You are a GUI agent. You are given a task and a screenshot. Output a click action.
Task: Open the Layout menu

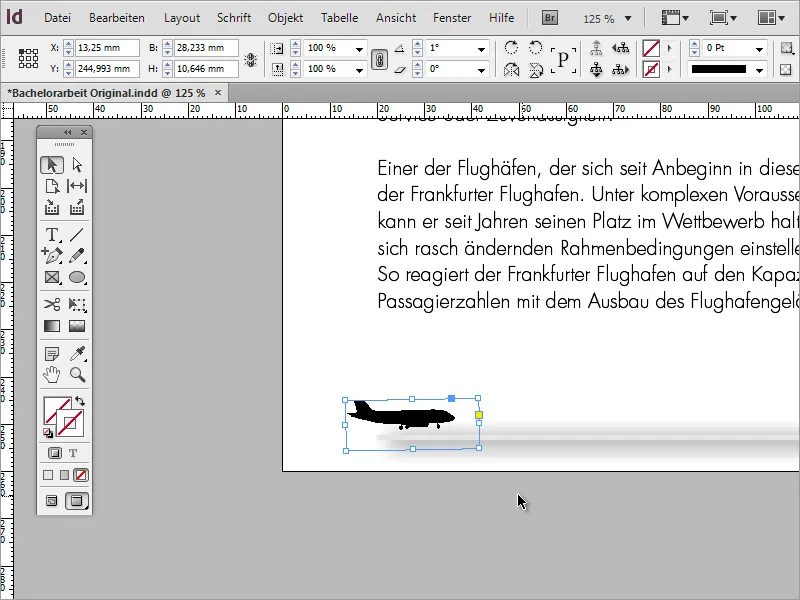tap(182, 18)
